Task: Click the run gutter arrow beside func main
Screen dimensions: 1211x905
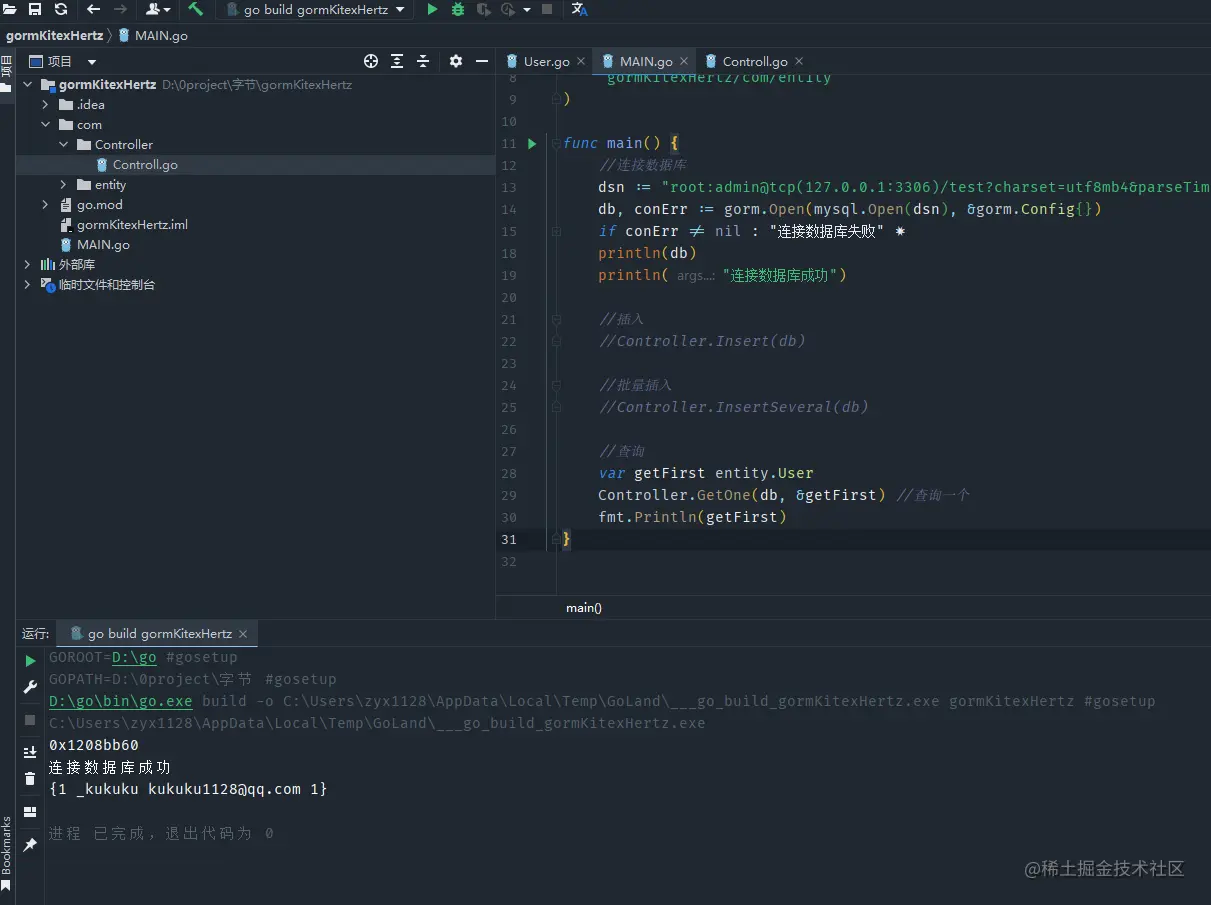Action: [x=532, y=144]
